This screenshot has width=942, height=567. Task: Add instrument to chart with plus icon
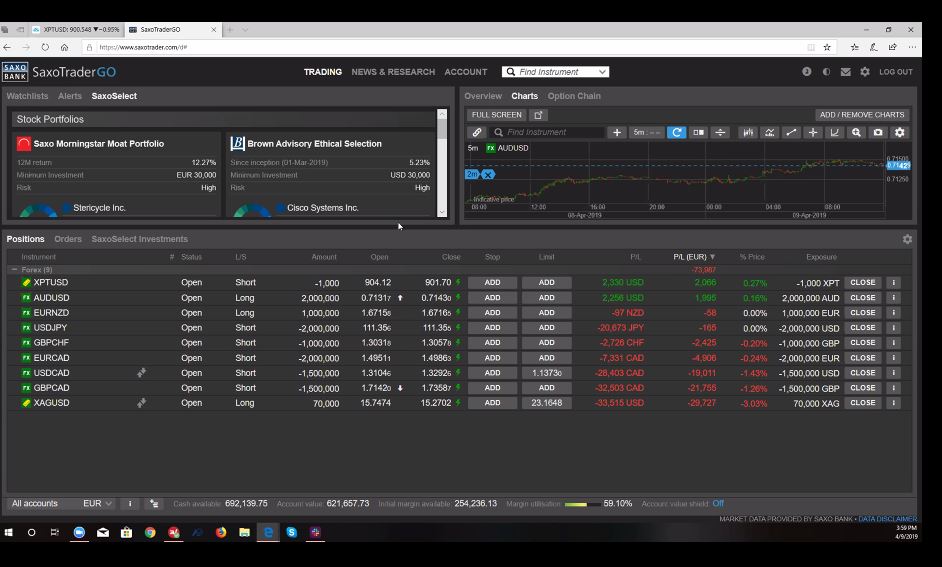616,132
